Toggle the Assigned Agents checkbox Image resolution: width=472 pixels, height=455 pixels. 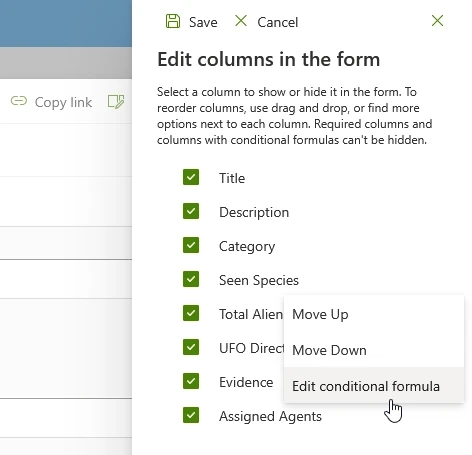[191, 415]
